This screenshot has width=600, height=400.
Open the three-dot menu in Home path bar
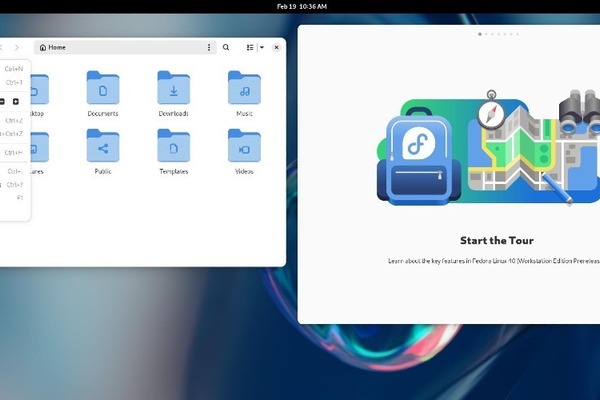[x=209, y=47]
